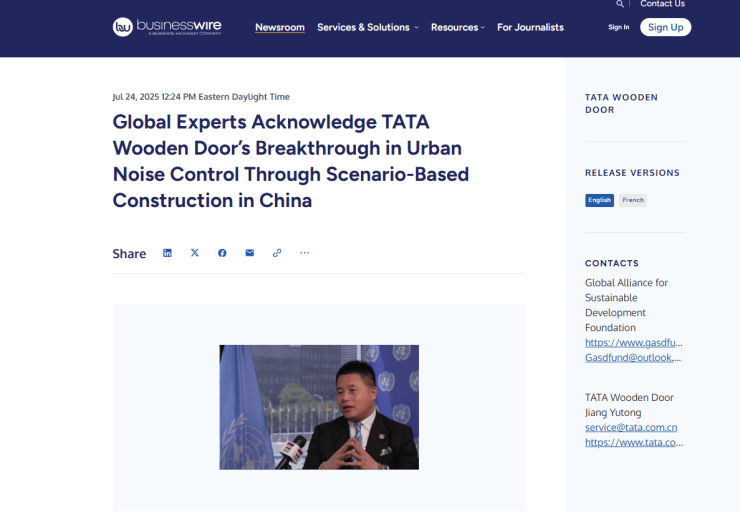Share the release on LinkedIn

167,253
